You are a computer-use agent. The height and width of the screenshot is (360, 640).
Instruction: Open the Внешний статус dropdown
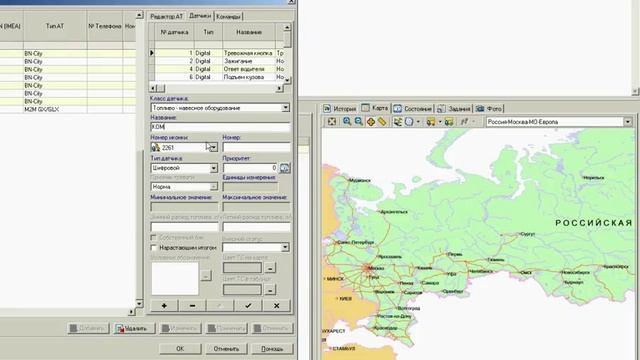coord(285,247)
